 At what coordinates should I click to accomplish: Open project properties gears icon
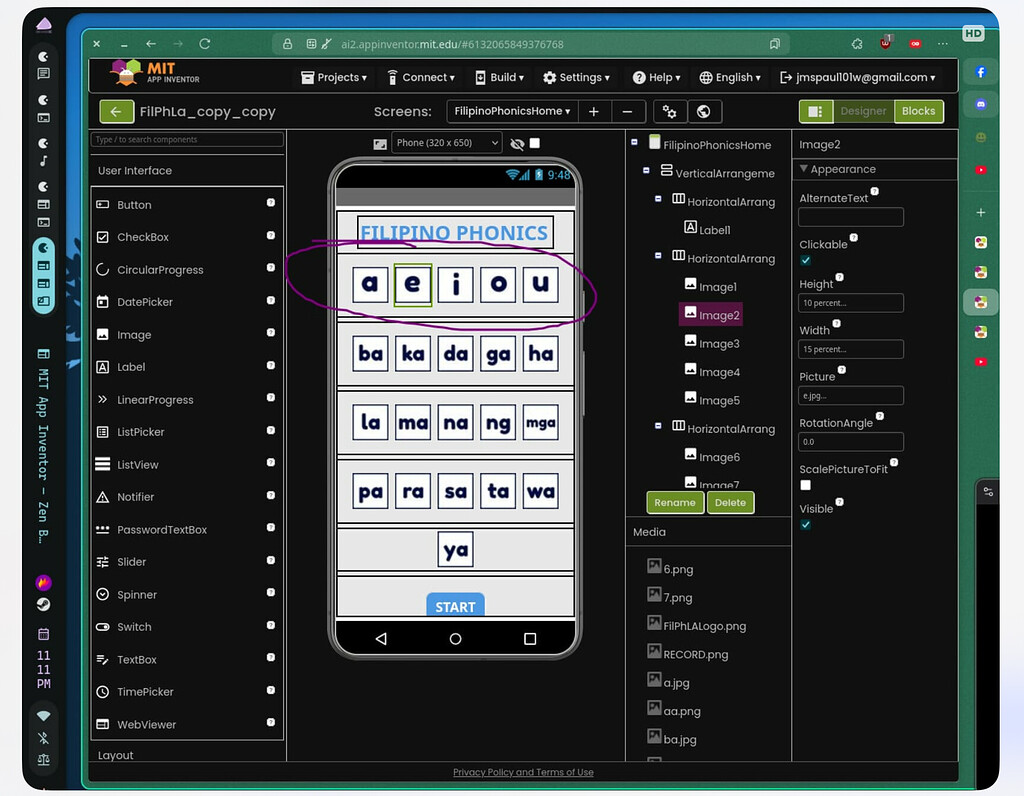[x=670, y=112]
